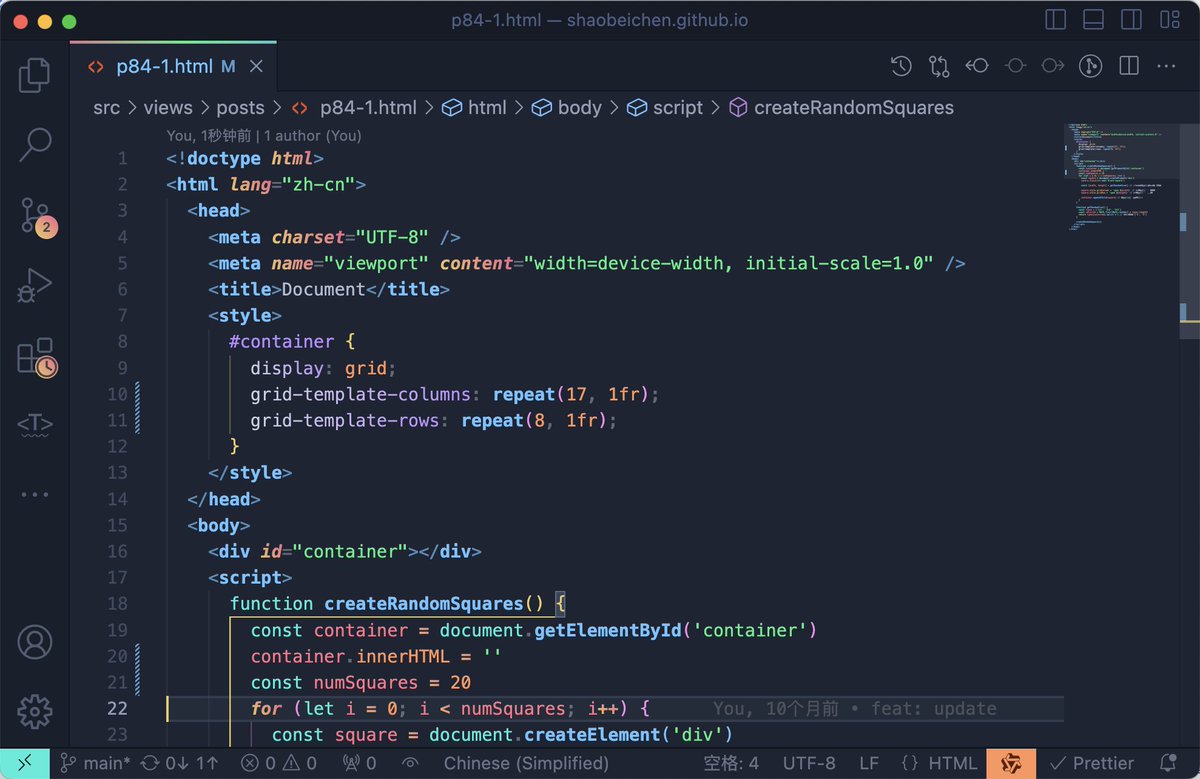The height and width of the screenshot is (779, 1200).
Task: Open the body symbol breadcrumb dropdown
Action: (x=566, y=107)
